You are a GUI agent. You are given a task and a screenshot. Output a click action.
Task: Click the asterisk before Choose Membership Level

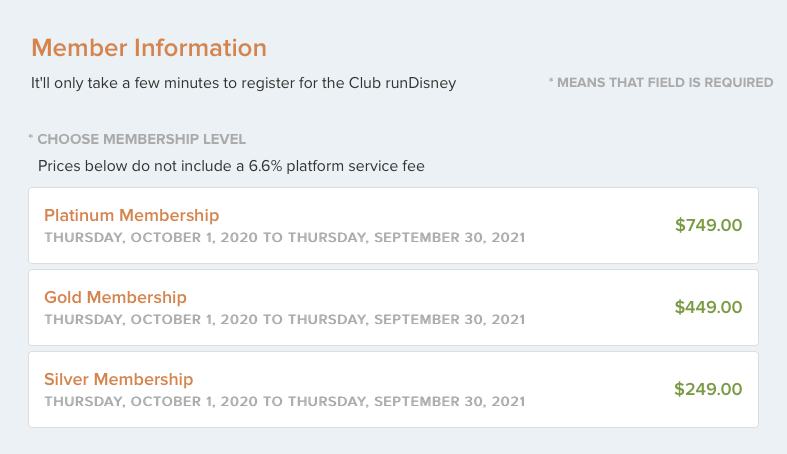coord(31,139)
